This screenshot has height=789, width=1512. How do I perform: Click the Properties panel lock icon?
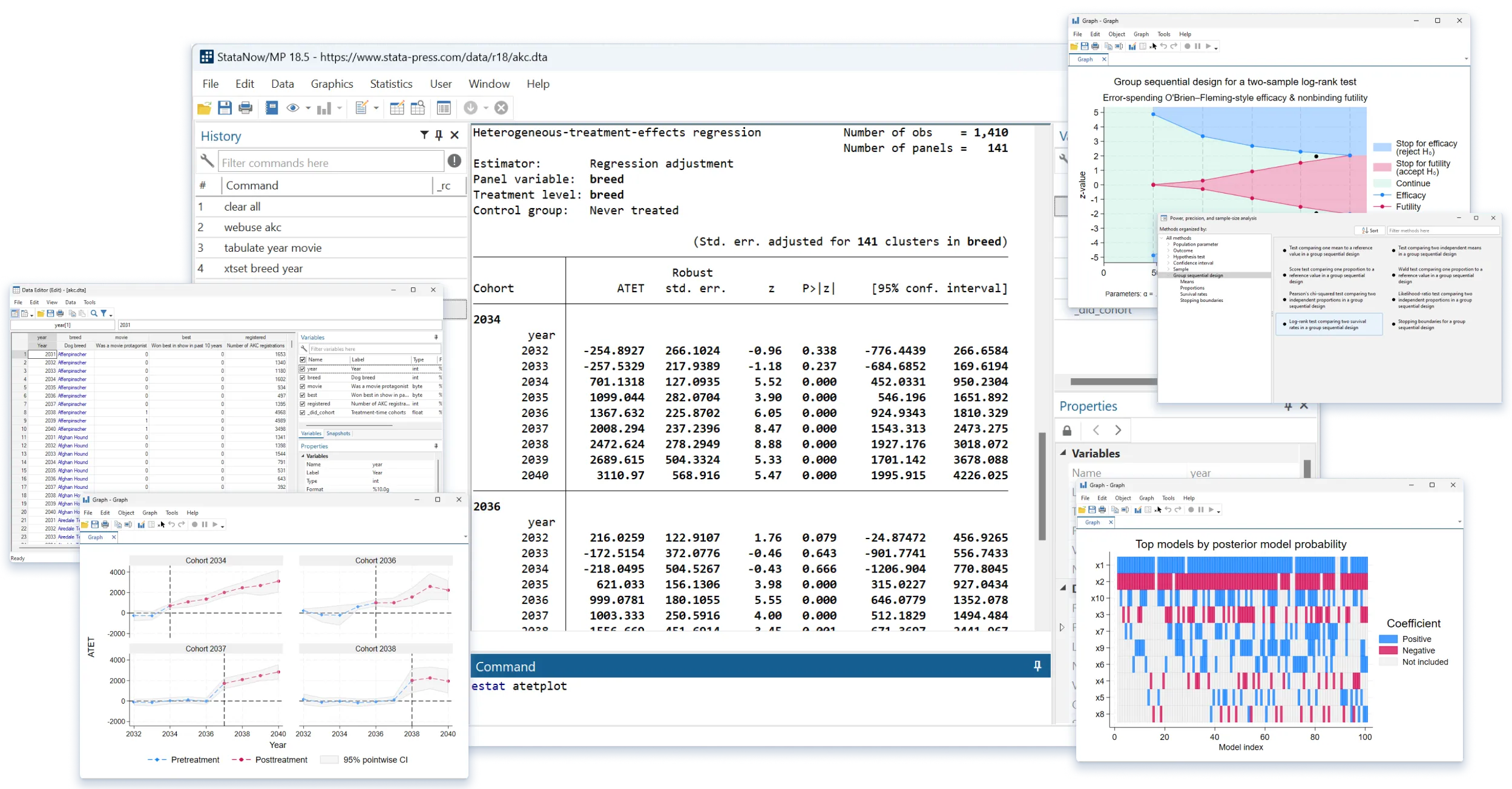[x=1067, y=431]
